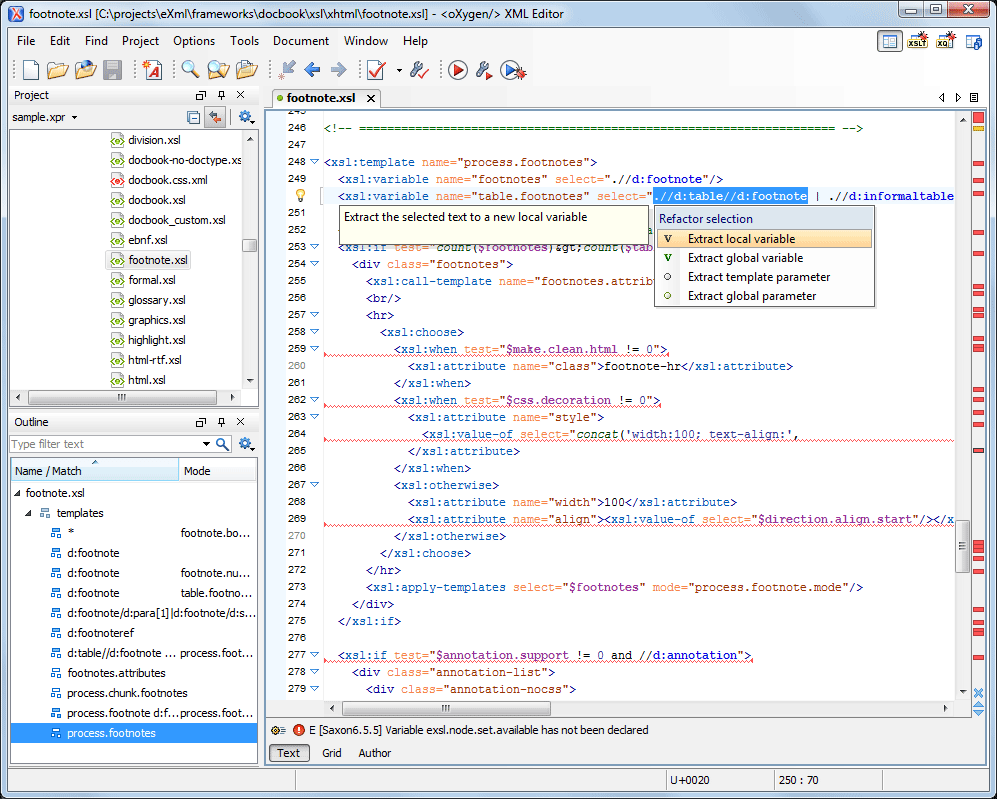
Task: Click the Validate document checkmark icon
Action: pos(376,70)
